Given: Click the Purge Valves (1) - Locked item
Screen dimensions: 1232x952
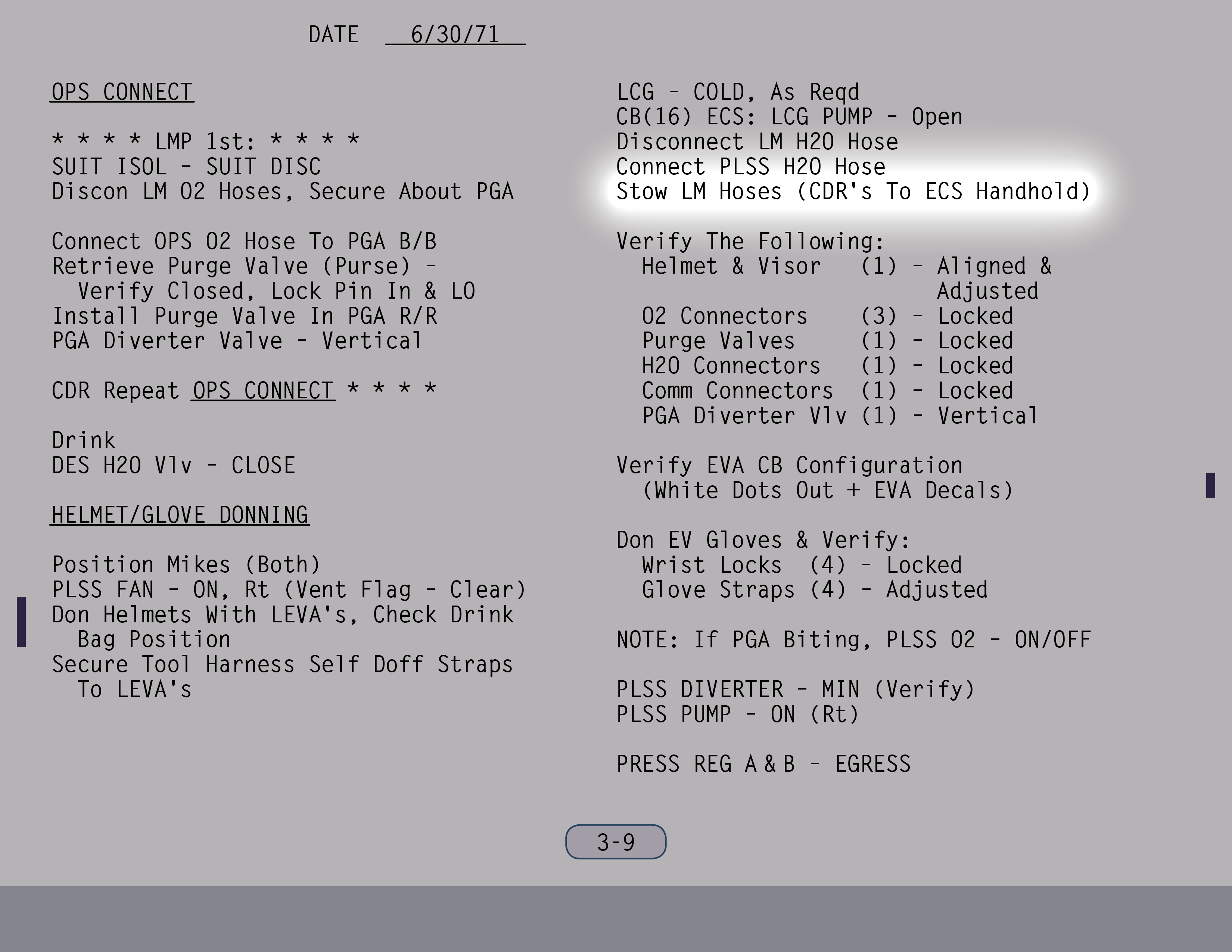Looking at the screenshot, I should click(827, 341).
